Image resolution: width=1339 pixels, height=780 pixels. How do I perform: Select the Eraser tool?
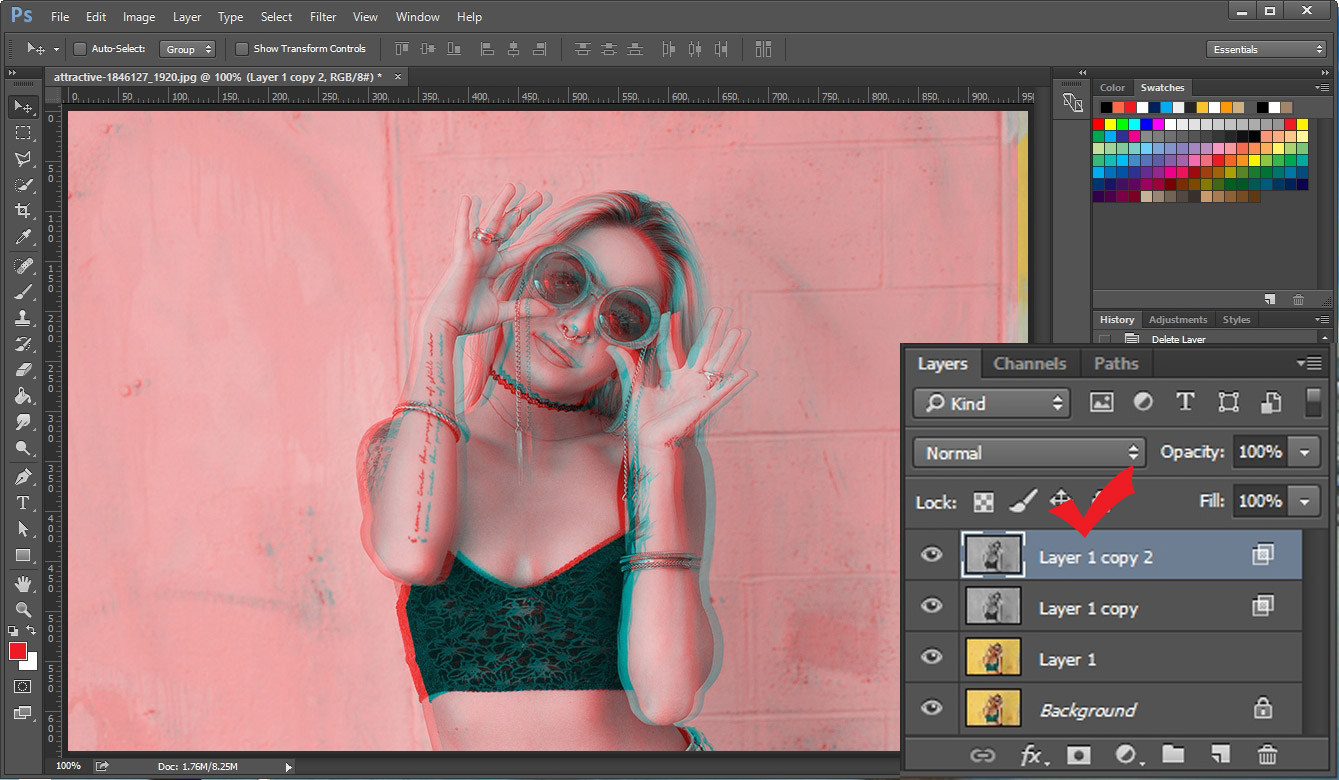pyautogui.click(x=23, y=370)
